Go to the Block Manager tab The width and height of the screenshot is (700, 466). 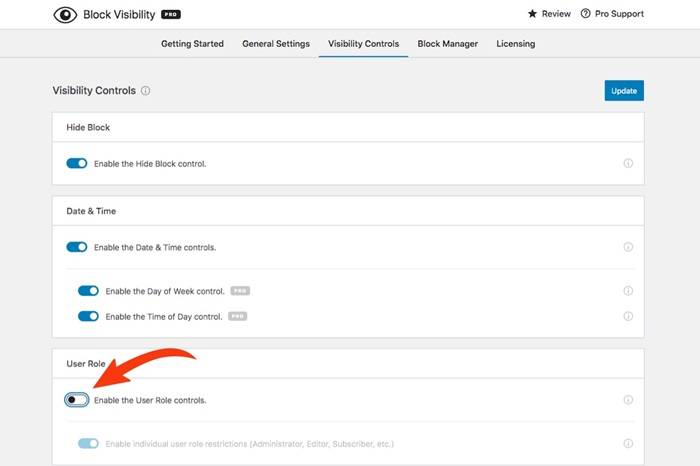(x=448, y=44)
